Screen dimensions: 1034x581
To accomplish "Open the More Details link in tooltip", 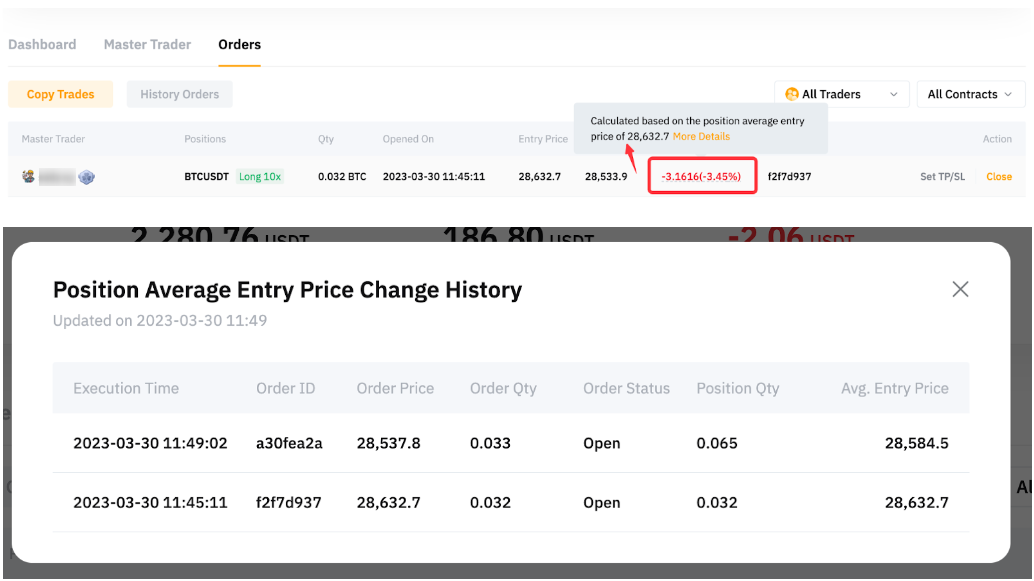I will [x=701, y=136].
